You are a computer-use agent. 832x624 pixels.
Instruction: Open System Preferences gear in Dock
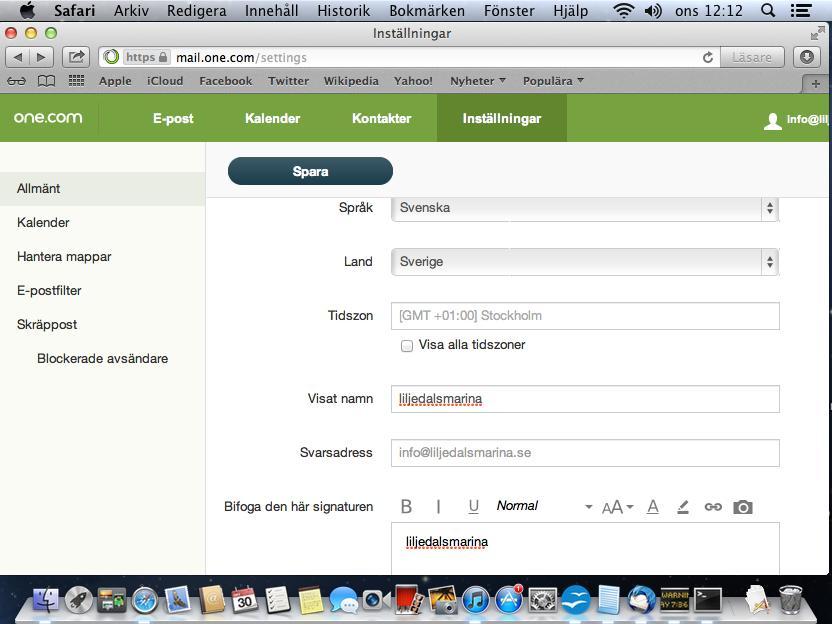542,600
